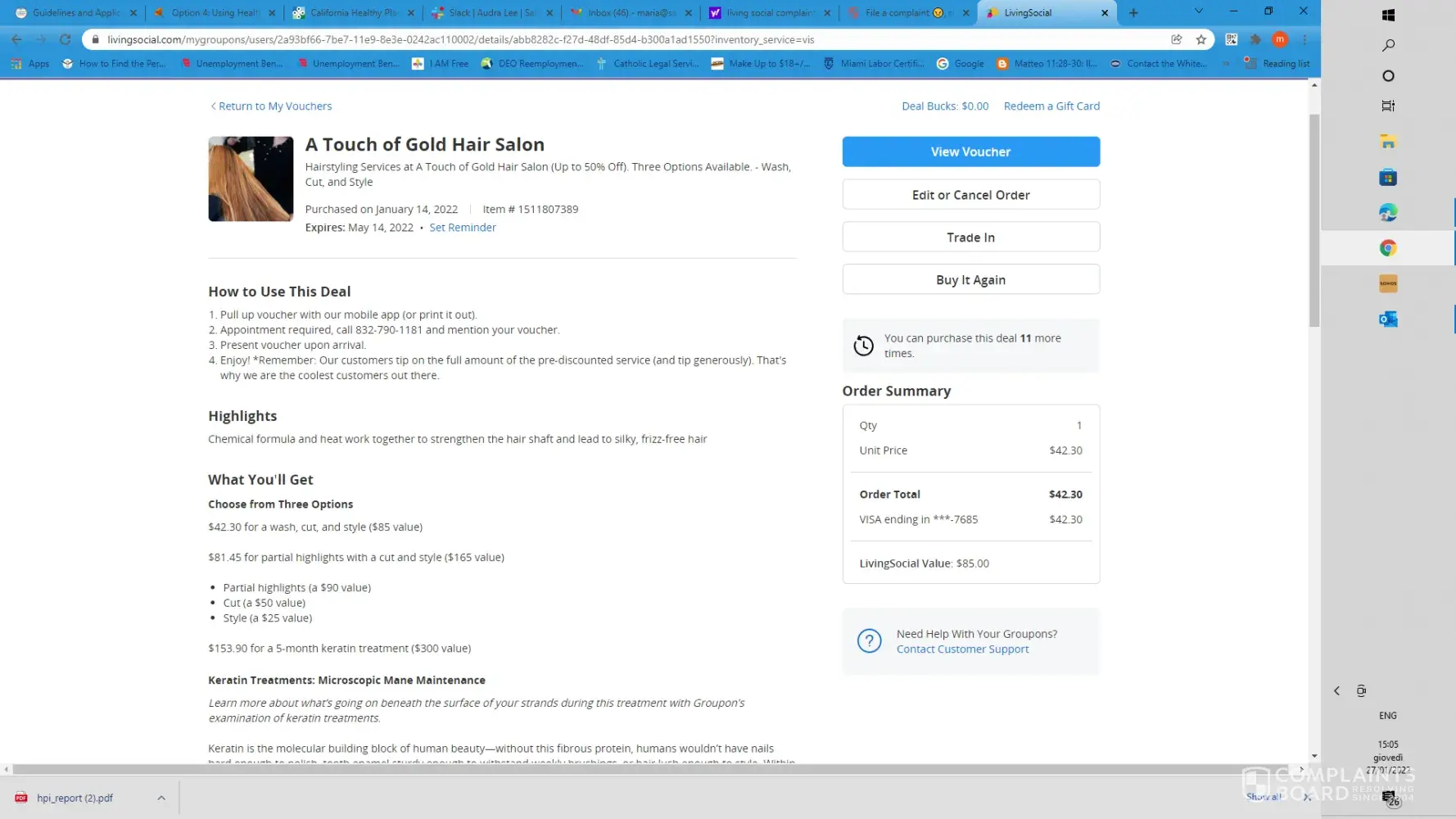Open the Windows Start menu
Image resolution: width=1456 pixels, height=819 pixels.
tap(1388, 15)
